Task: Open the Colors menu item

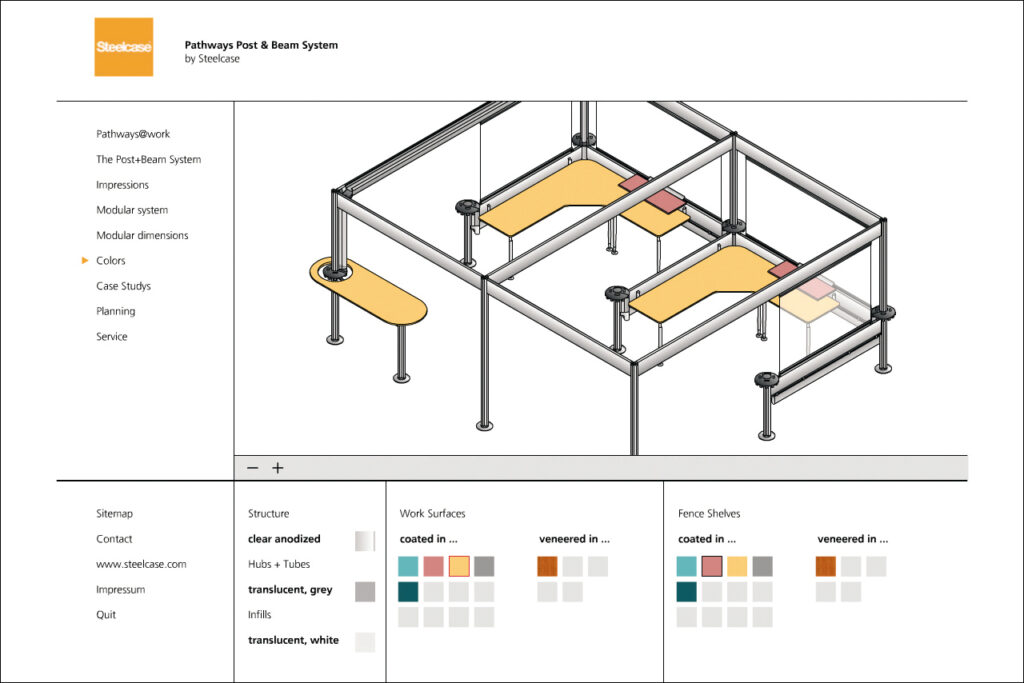Action: (x=111, y=261)
